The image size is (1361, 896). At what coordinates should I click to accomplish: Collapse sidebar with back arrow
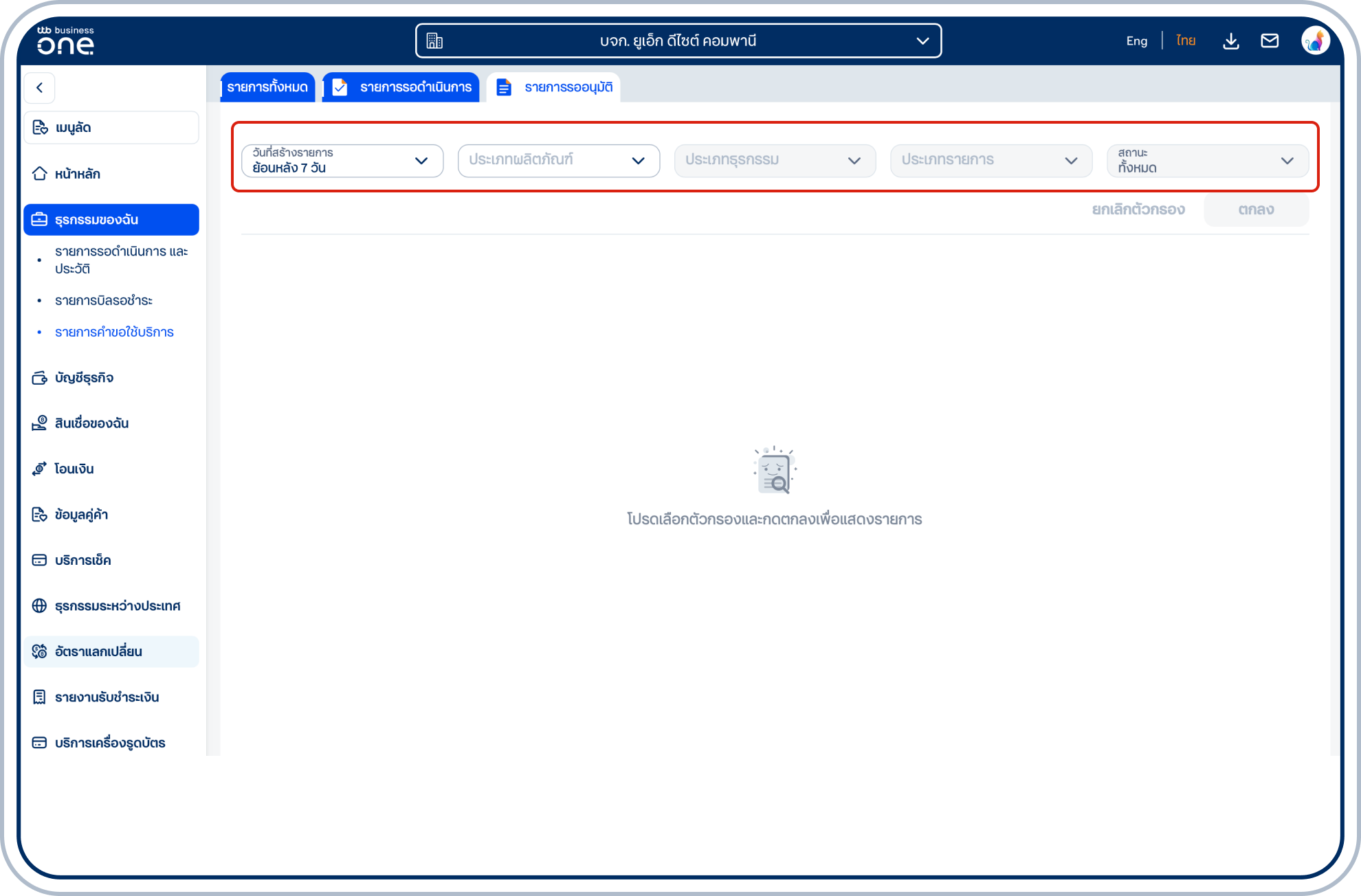point(40,88)
